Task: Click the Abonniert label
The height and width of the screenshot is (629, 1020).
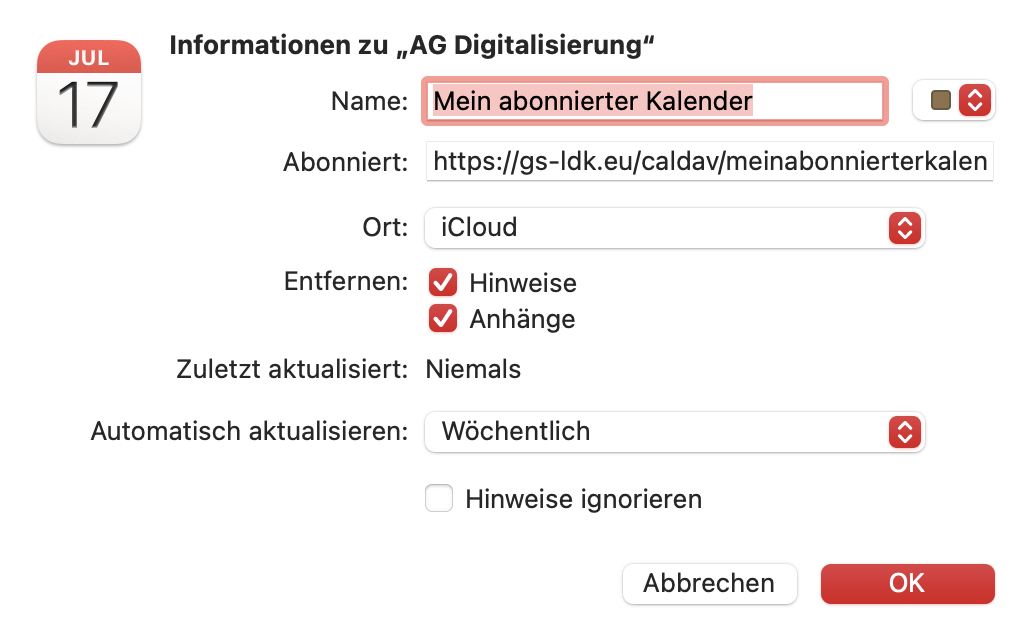Action: point(345,162)
